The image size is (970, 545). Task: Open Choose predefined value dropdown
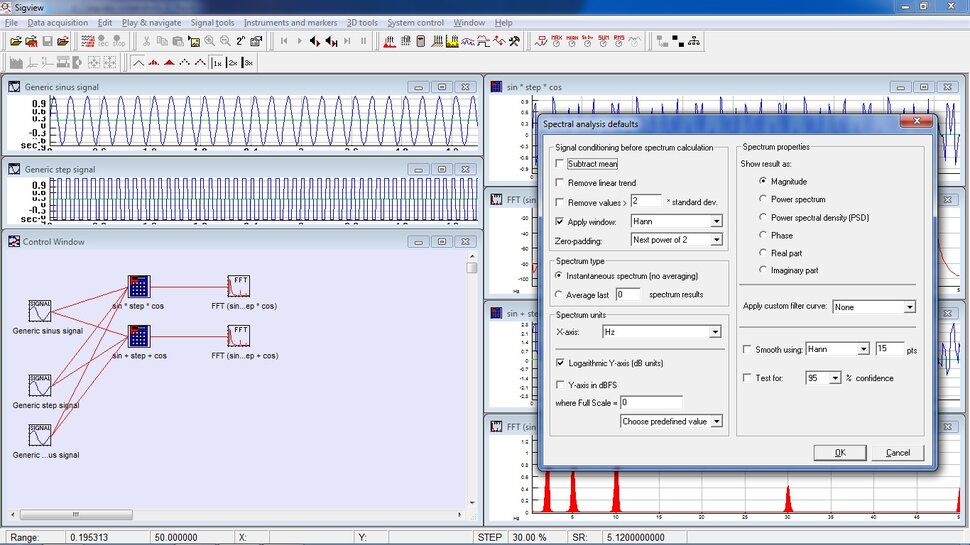tap(671, 421)
